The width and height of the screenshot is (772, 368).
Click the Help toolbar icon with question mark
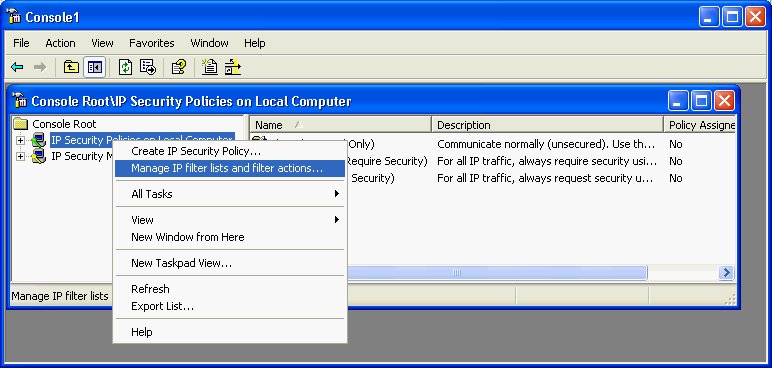pyautogui.click(x=179, y=67)
